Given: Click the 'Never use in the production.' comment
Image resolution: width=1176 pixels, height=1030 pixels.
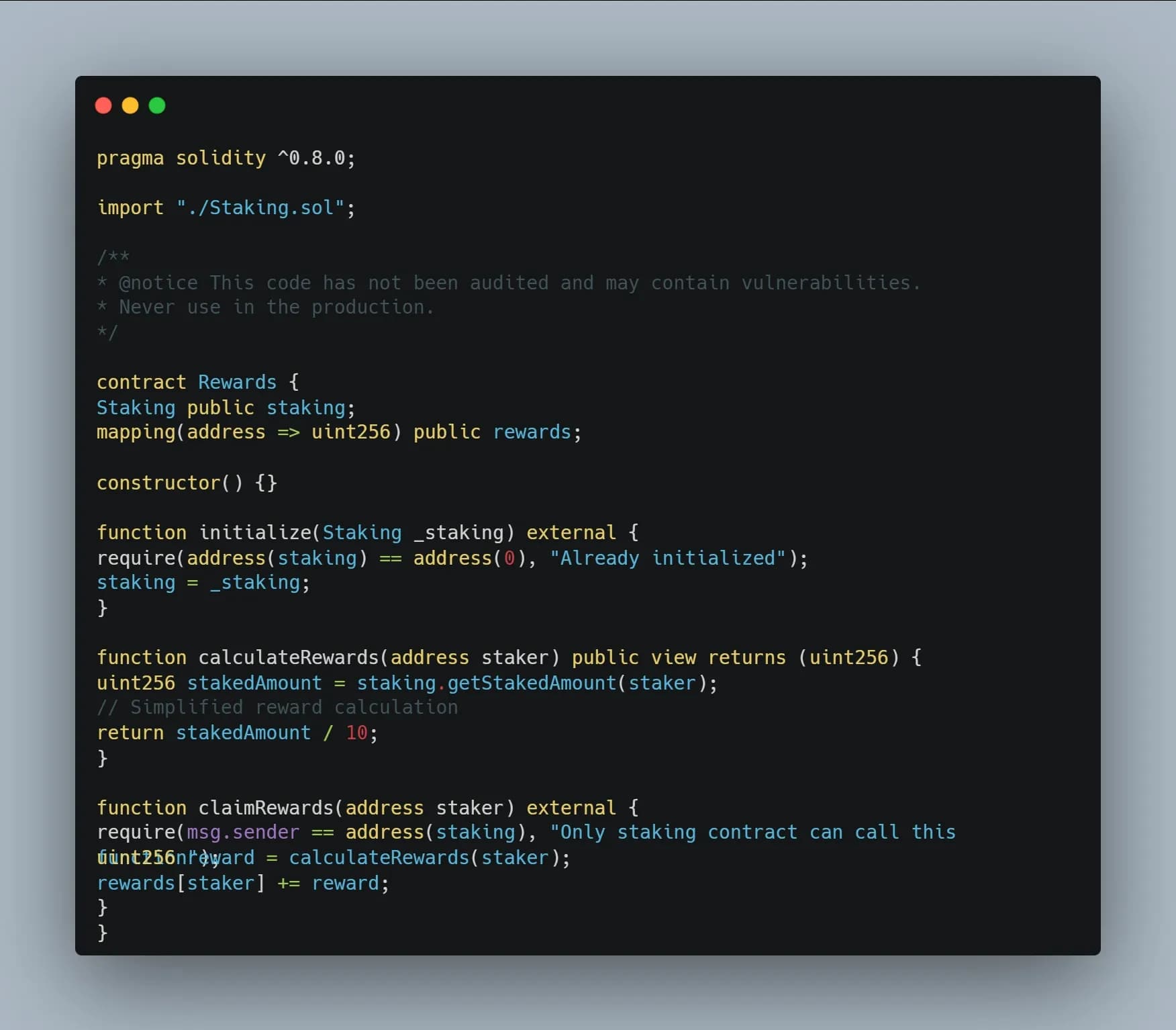Looking at the screenshot, I should pyautogui.click(x=277, y=308).
